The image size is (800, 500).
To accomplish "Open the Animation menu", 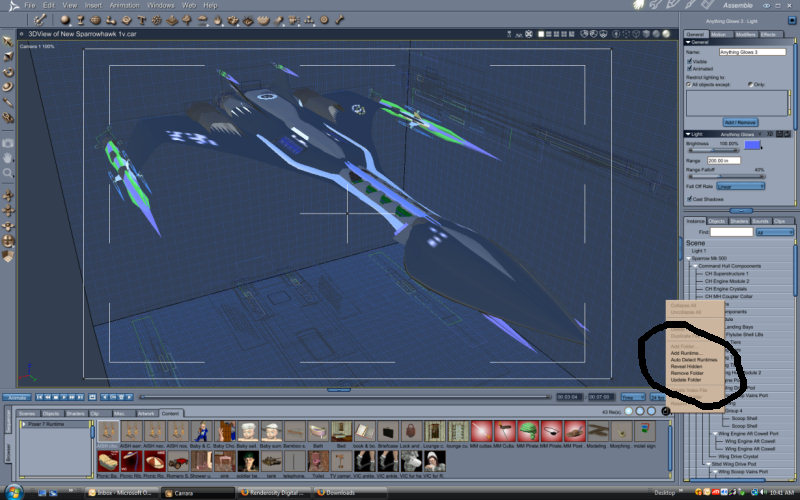I will (x=124, y=5).
